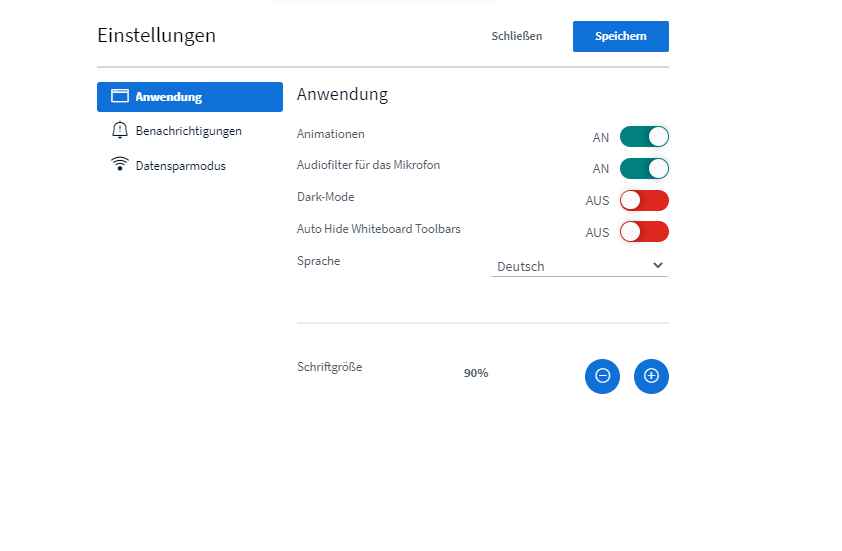
Task: Enable Auto Hide Whiteboard Toolbars
Action: click(x=644, y=232)
